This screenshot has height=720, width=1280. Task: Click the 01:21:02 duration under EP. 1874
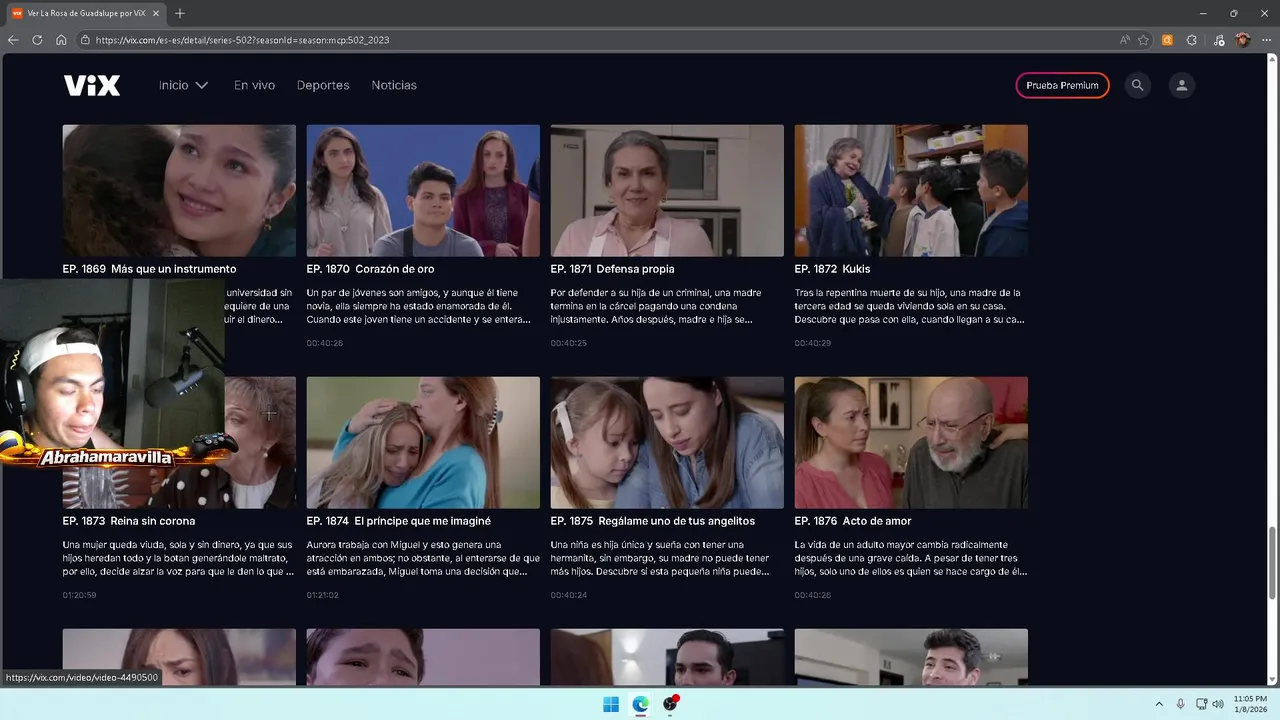pyautogui.click(x=323, y=595)
